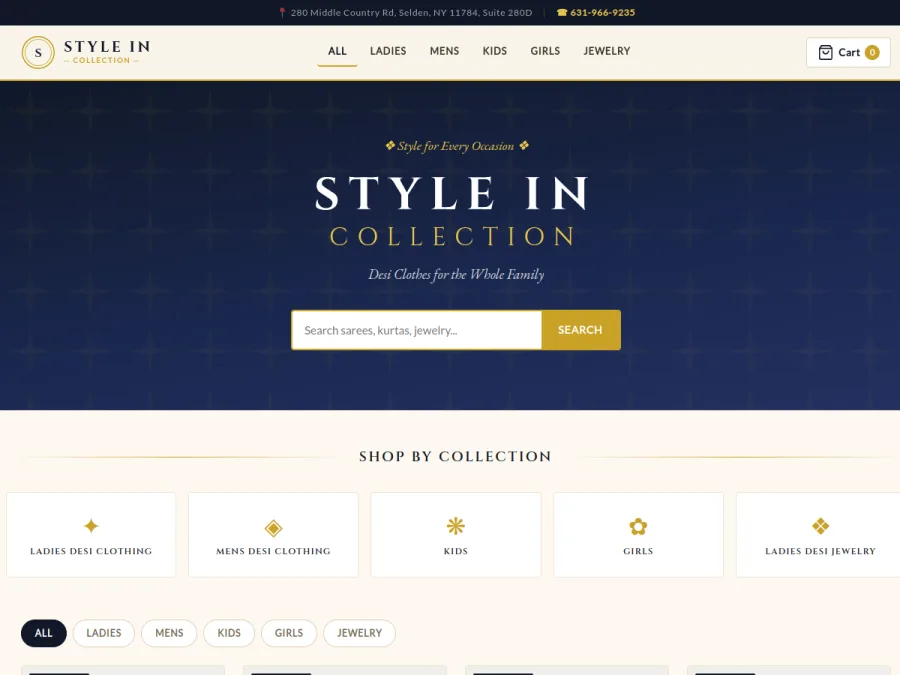Open the Mens Desi Clothing collection card
Viewport: 900px width, 675px height.
tap(273, 534)
